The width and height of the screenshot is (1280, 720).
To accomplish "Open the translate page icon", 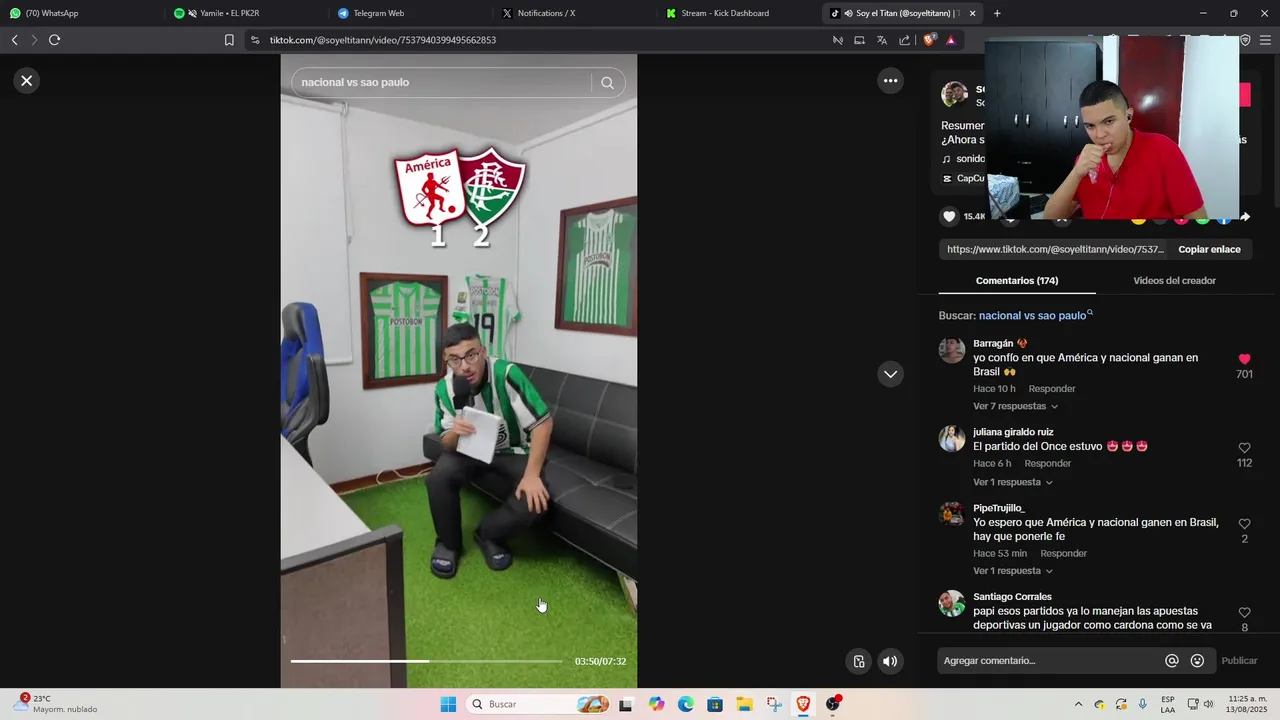I will tap(881, 40).
